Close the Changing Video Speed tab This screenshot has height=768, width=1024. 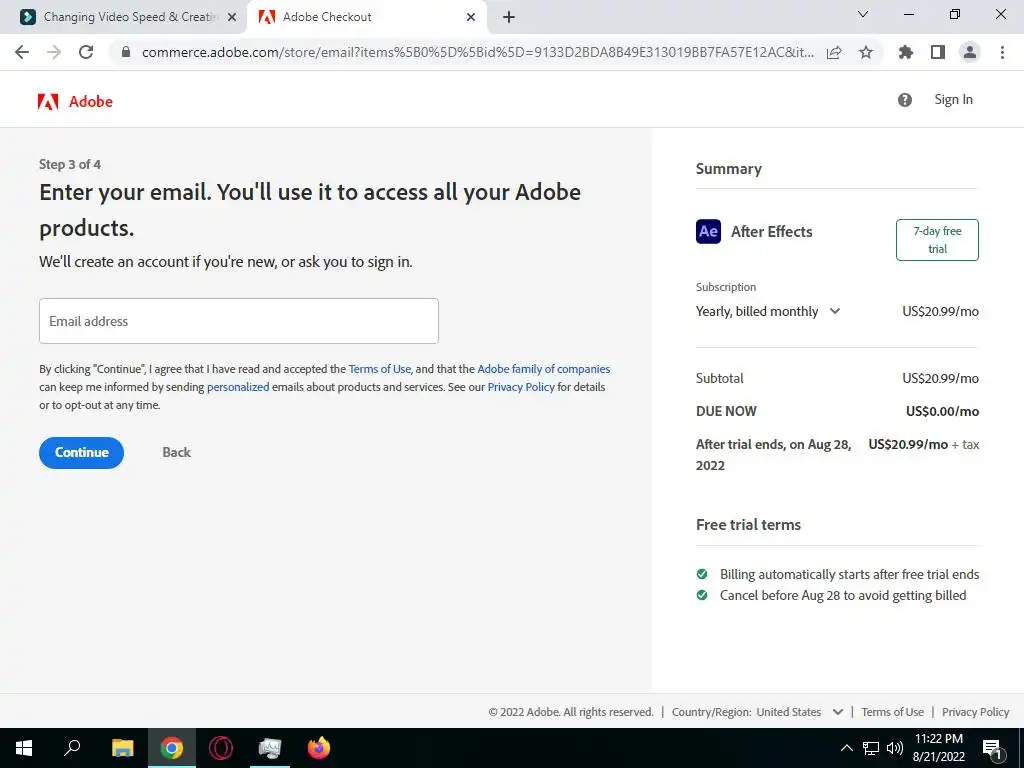tap(231, 17)
